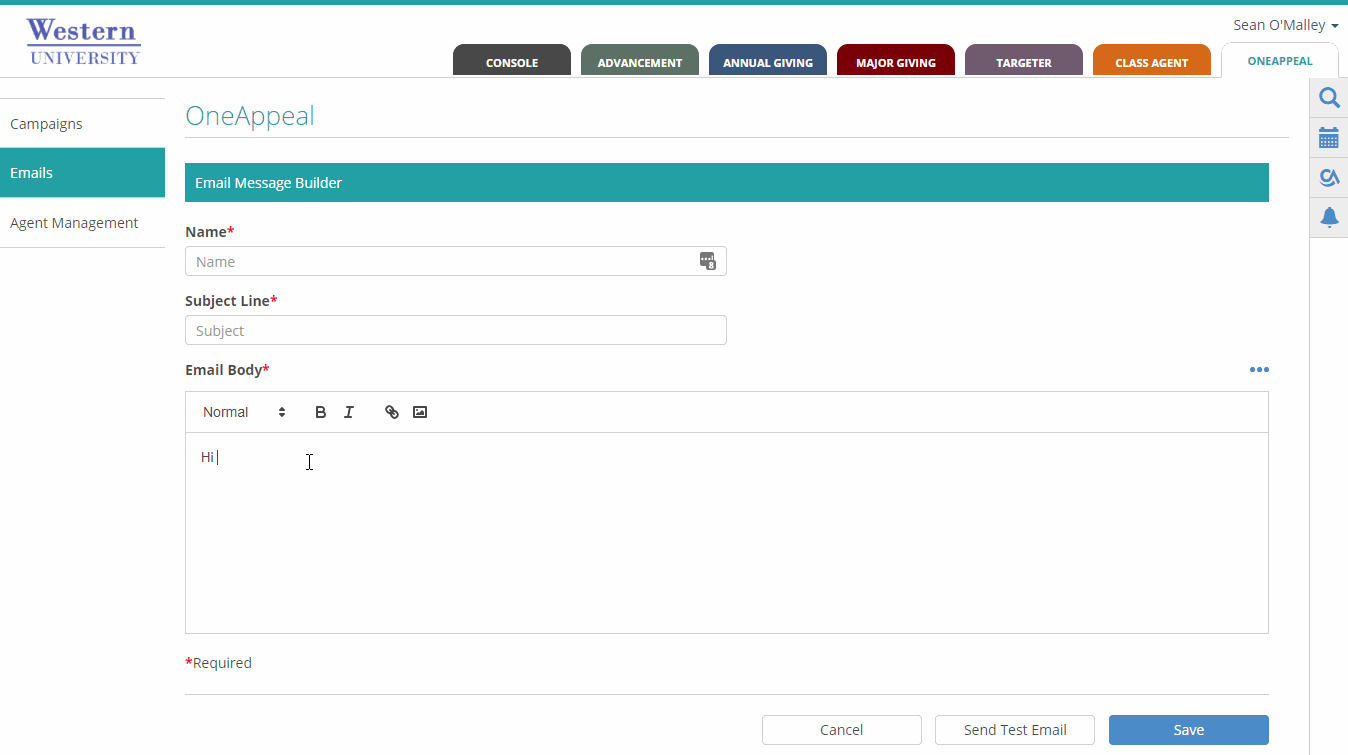This screenshot has height=755, width=1348.
Task: Open the Email Body more options menu
Action: [1259, 369]
